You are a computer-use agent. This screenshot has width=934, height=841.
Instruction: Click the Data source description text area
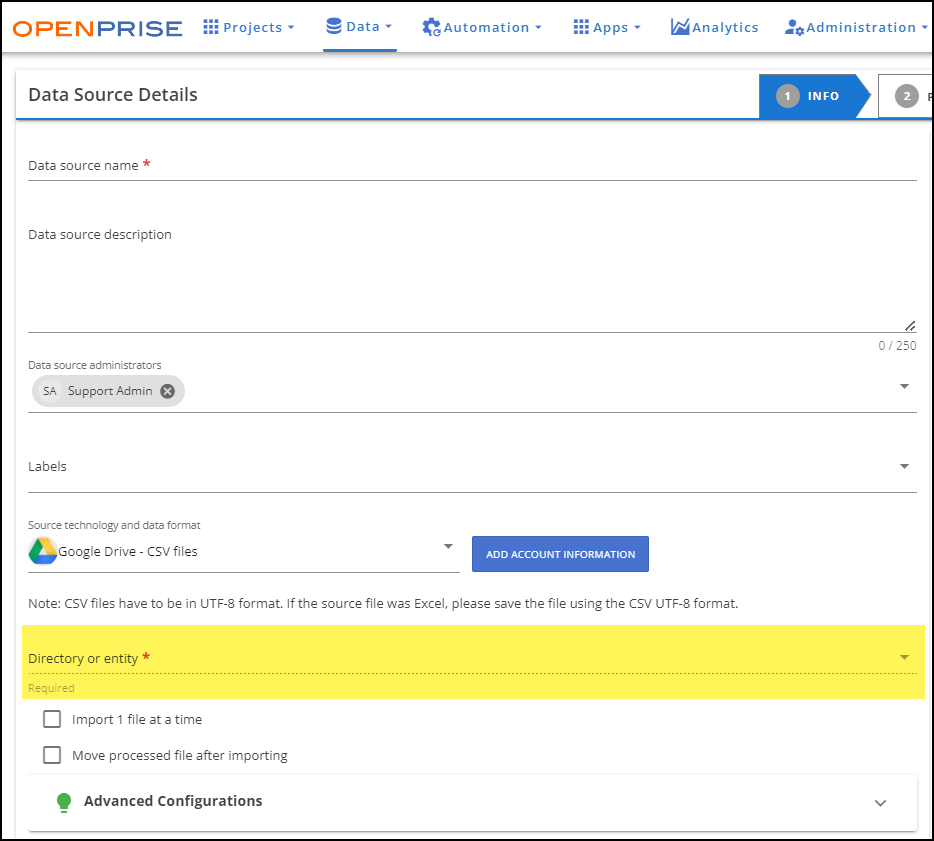(x=472, y=280)
